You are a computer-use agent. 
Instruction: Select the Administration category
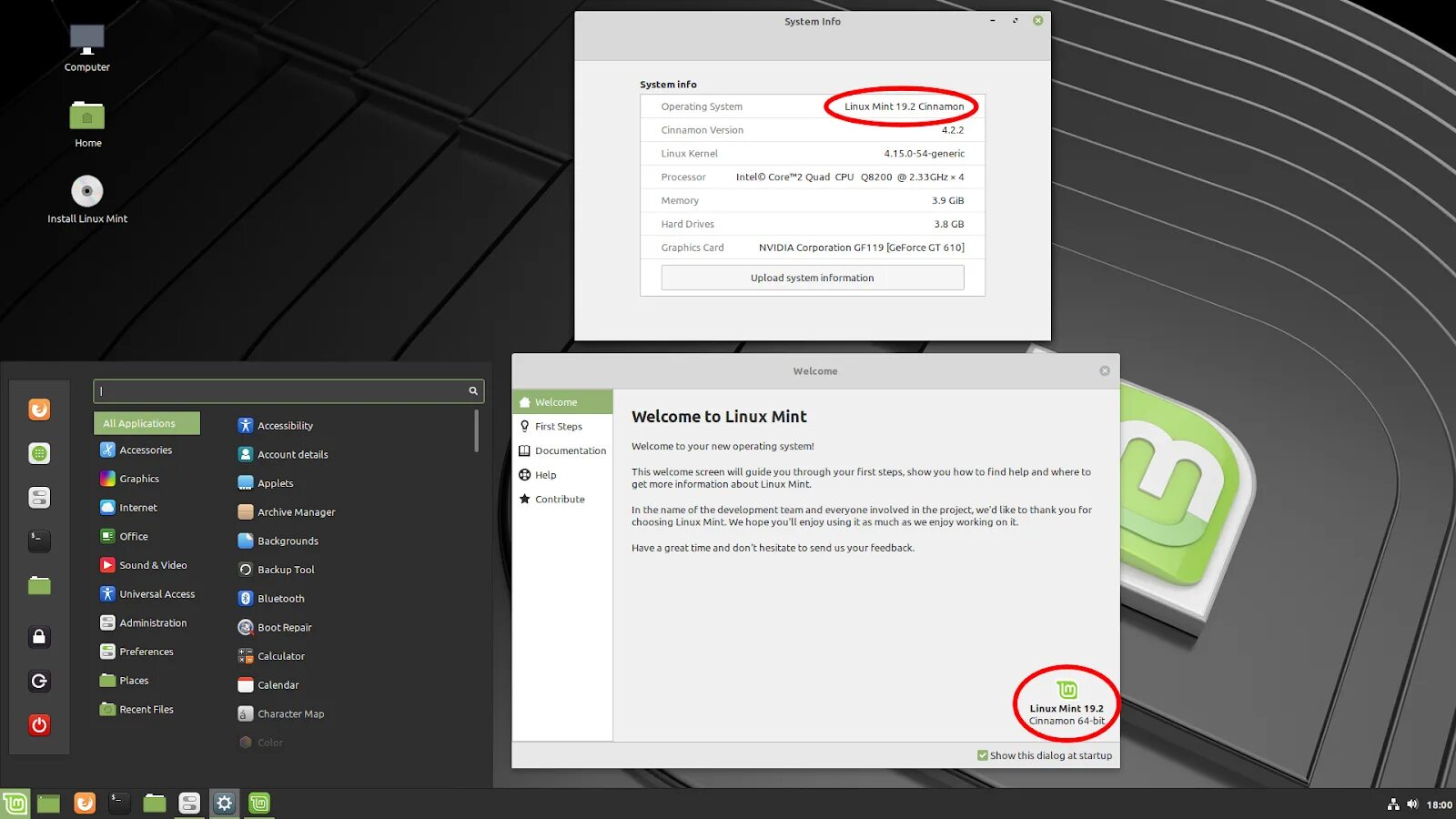point(147,622)
